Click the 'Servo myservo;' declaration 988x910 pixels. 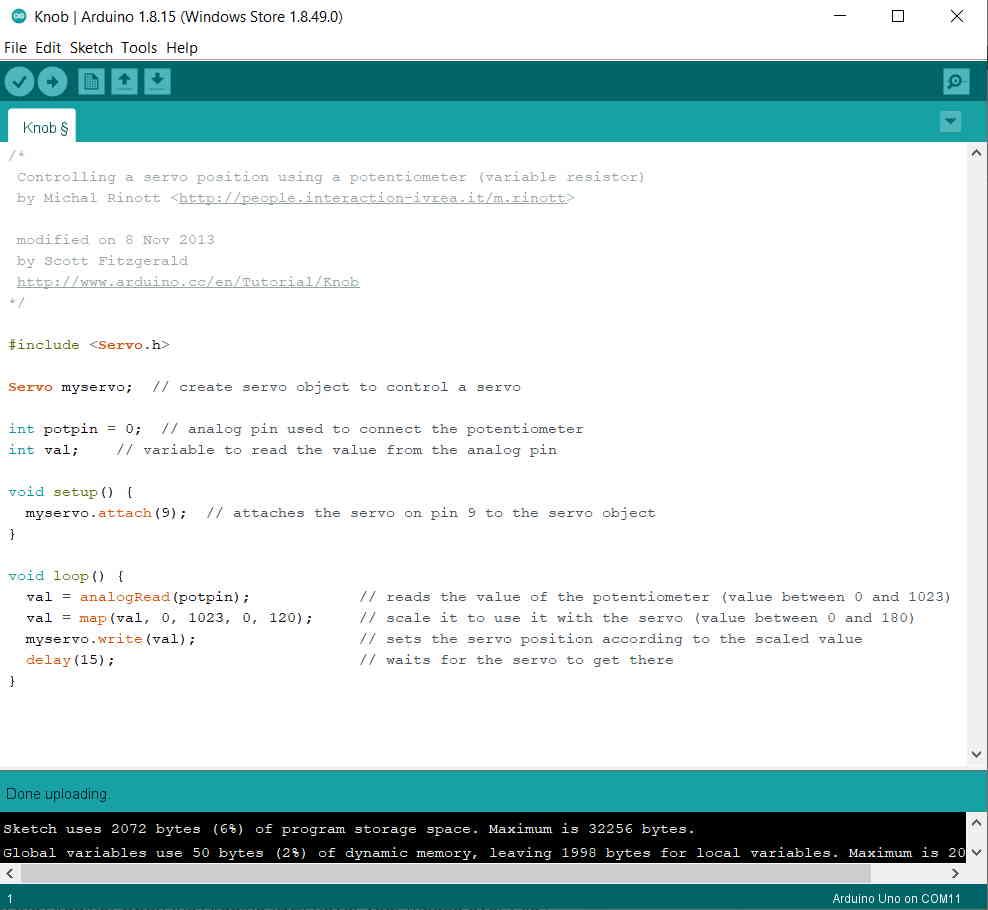coord(71,387)
